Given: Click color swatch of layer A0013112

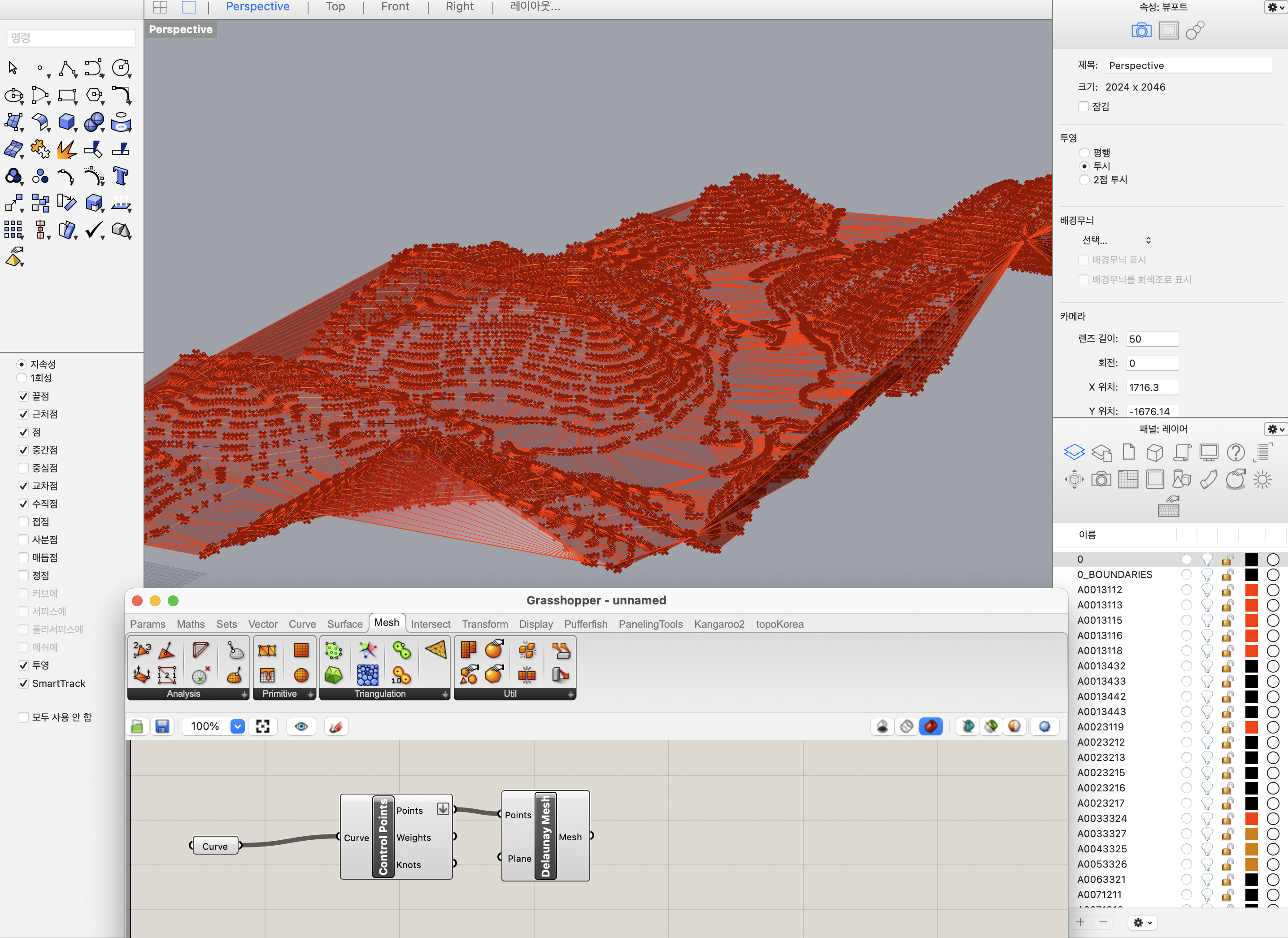Looking at the screenshot, I should pos(1251,590).
